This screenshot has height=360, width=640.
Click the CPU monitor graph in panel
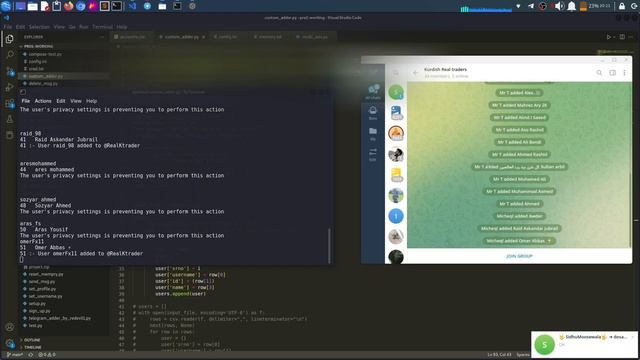486,8
